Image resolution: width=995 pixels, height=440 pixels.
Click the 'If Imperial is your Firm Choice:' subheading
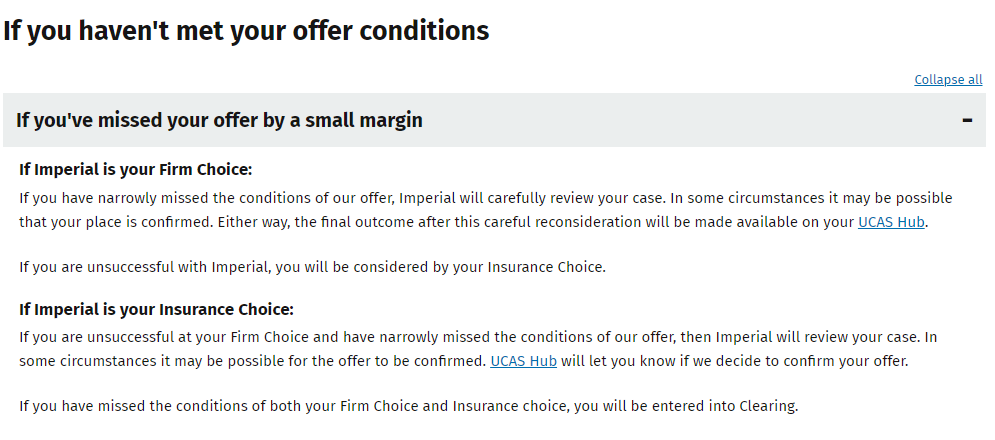tap(136, 170)
